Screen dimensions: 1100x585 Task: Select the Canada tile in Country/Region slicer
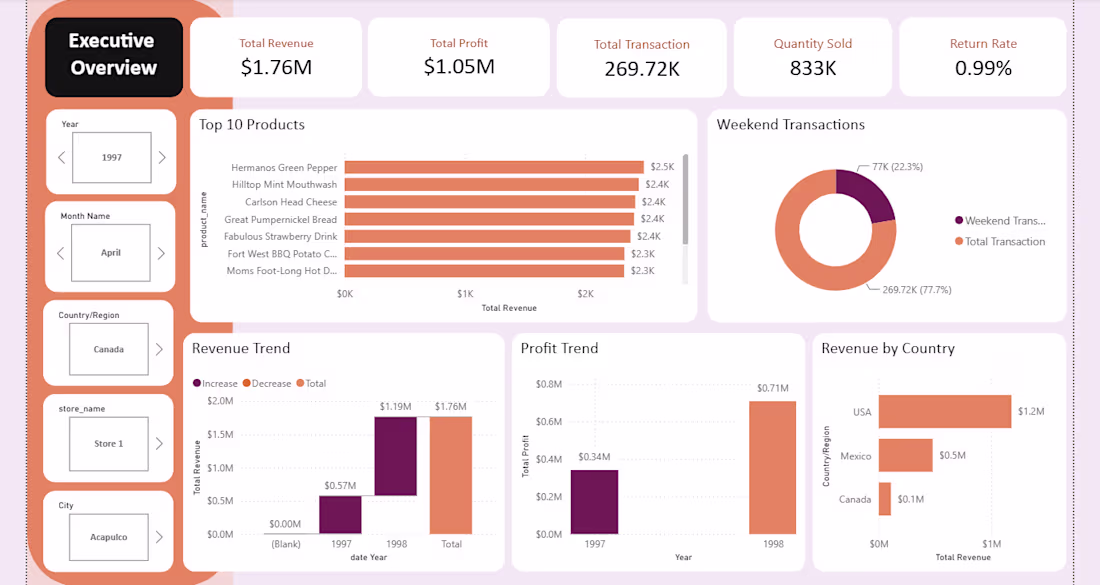pos(109,349)
